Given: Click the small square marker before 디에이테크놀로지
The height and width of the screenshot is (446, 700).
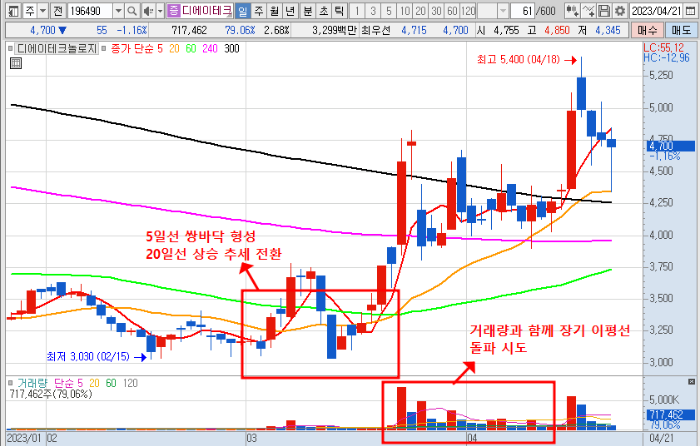Looking at the screenshot, I should coord(10,48).
